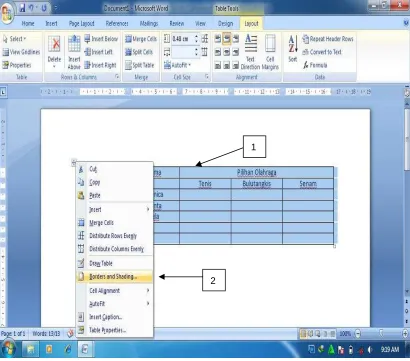
Task: Choose Insert Caption in context menu
Action: click(115, 317)
